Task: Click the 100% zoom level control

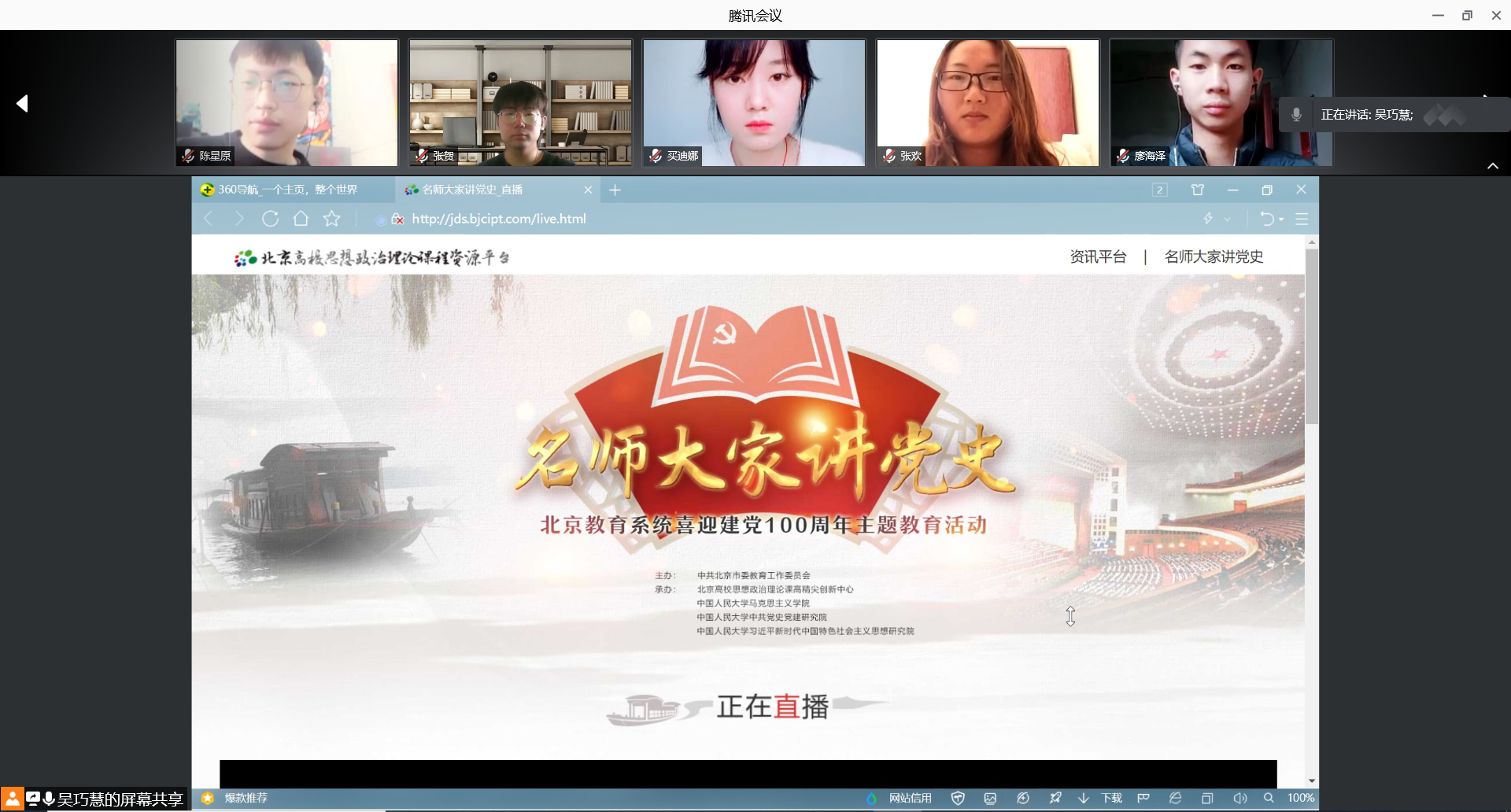Action: pos(1300,798)
